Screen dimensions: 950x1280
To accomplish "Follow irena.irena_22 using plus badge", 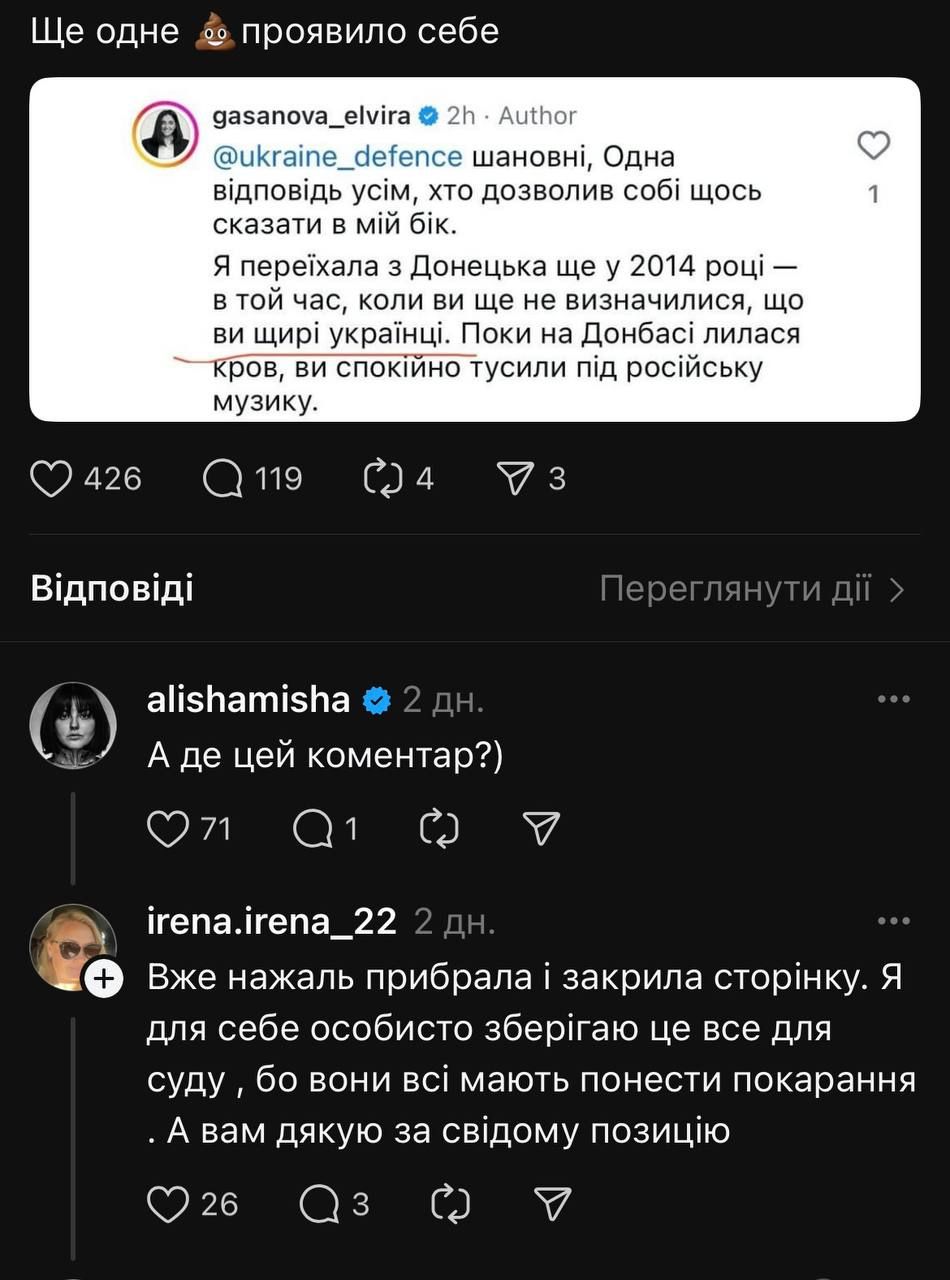I will click(x=105, y=981).
